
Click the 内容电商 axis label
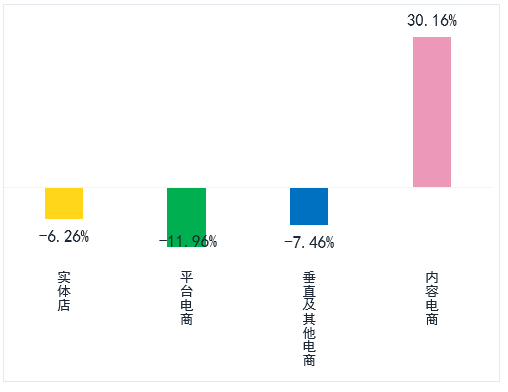tap(432, 298)
